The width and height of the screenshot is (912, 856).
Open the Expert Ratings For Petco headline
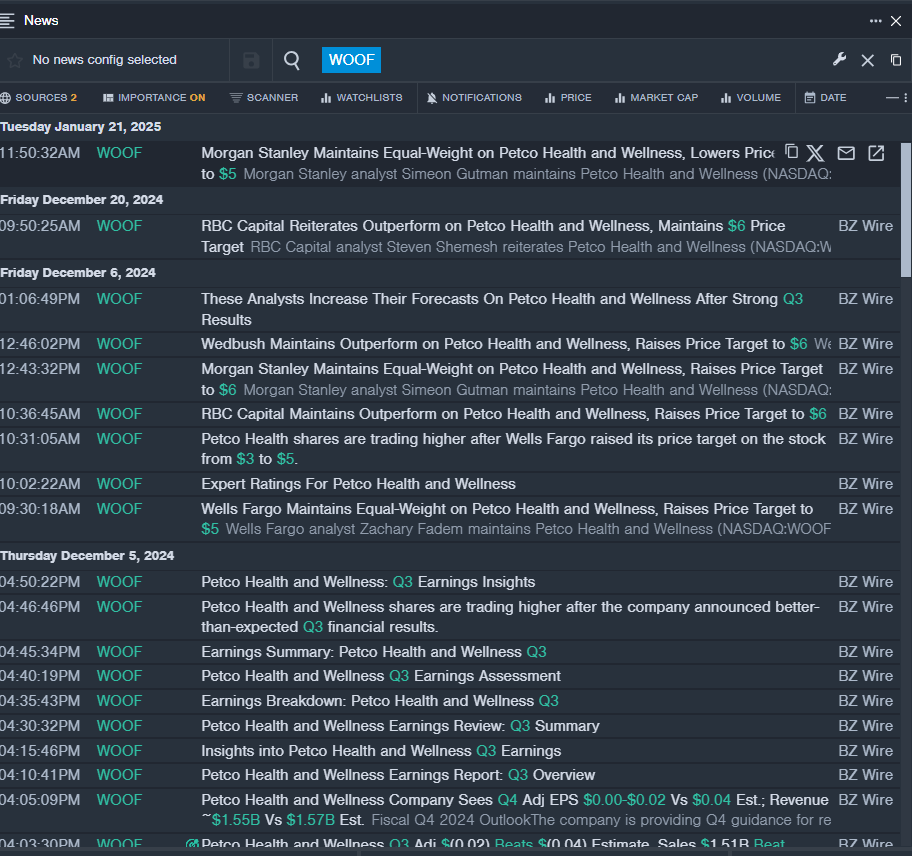coord(358,484)
